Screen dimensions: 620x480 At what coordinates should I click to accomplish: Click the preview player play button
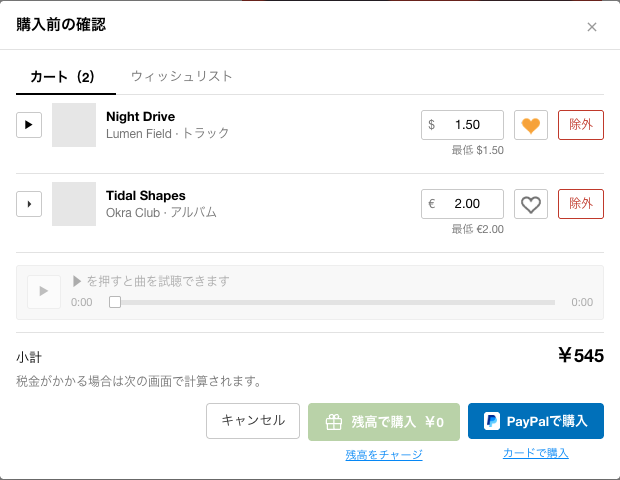[x=44, y=292]
